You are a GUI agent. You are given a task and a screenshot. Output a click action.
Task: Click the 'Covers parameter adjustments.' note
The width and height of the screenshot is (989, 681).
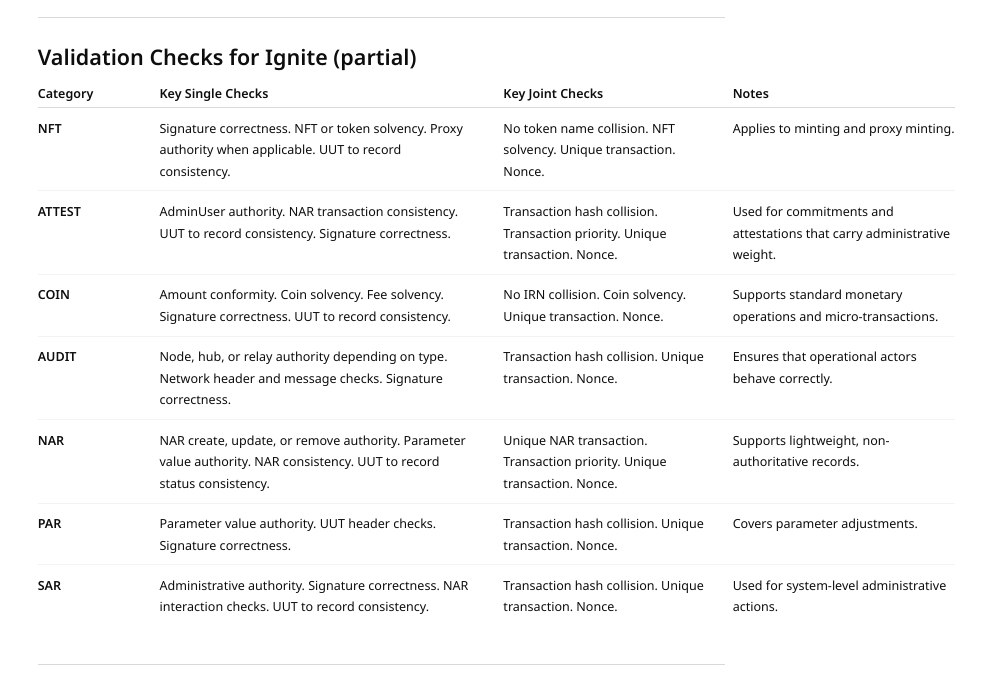coord(824,524)
